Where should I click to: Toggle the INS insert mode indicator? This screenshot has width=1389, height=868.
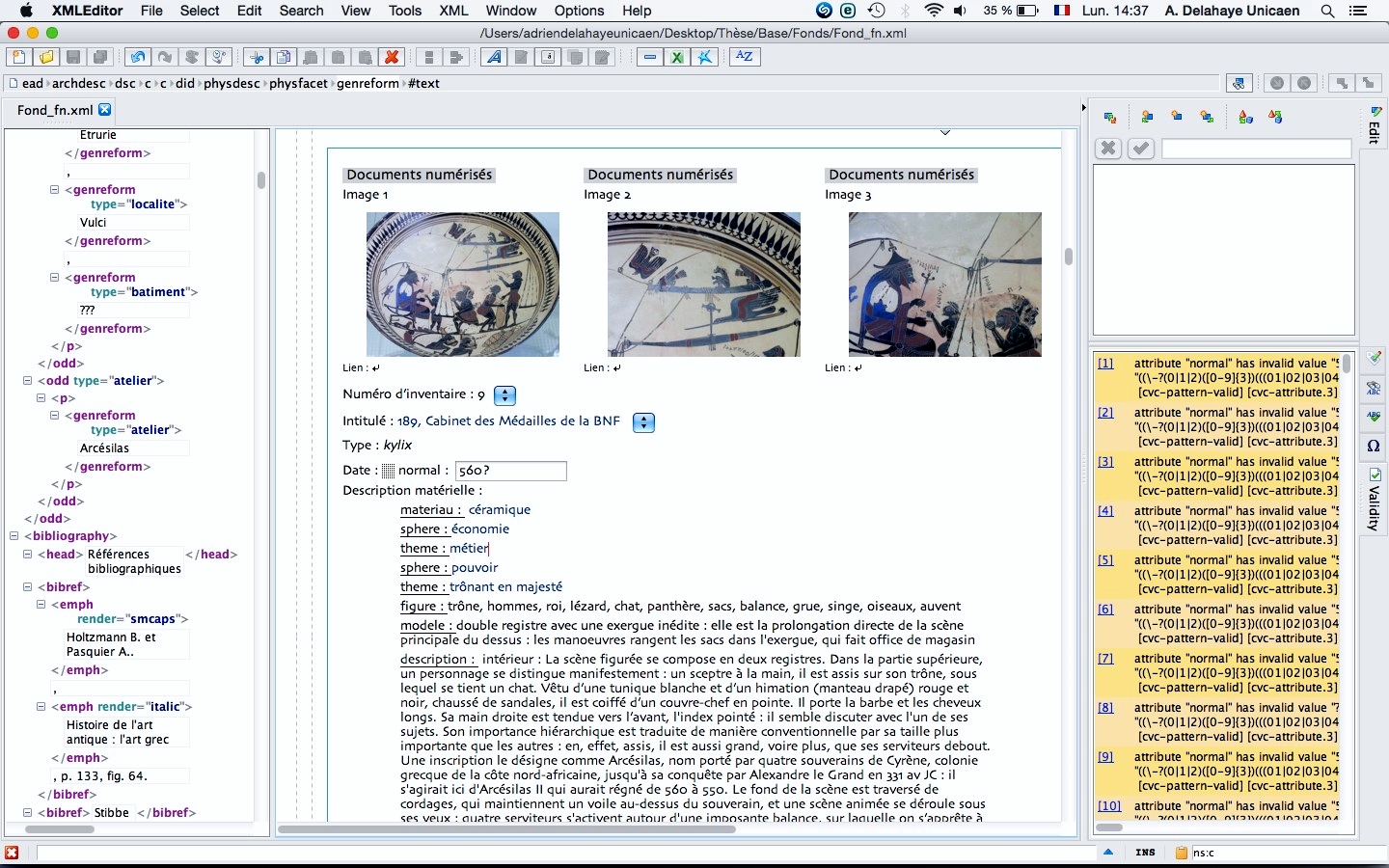tap(1145, 853)
